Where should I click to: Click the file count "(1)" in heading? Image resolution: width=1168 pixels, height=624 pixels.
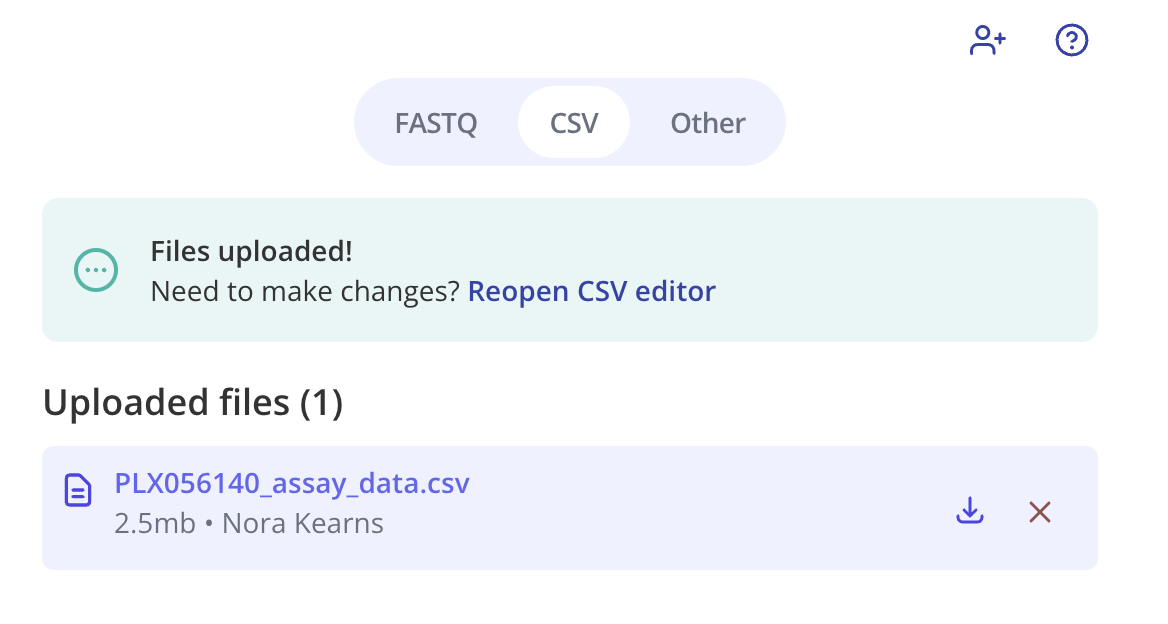point(321,403)
